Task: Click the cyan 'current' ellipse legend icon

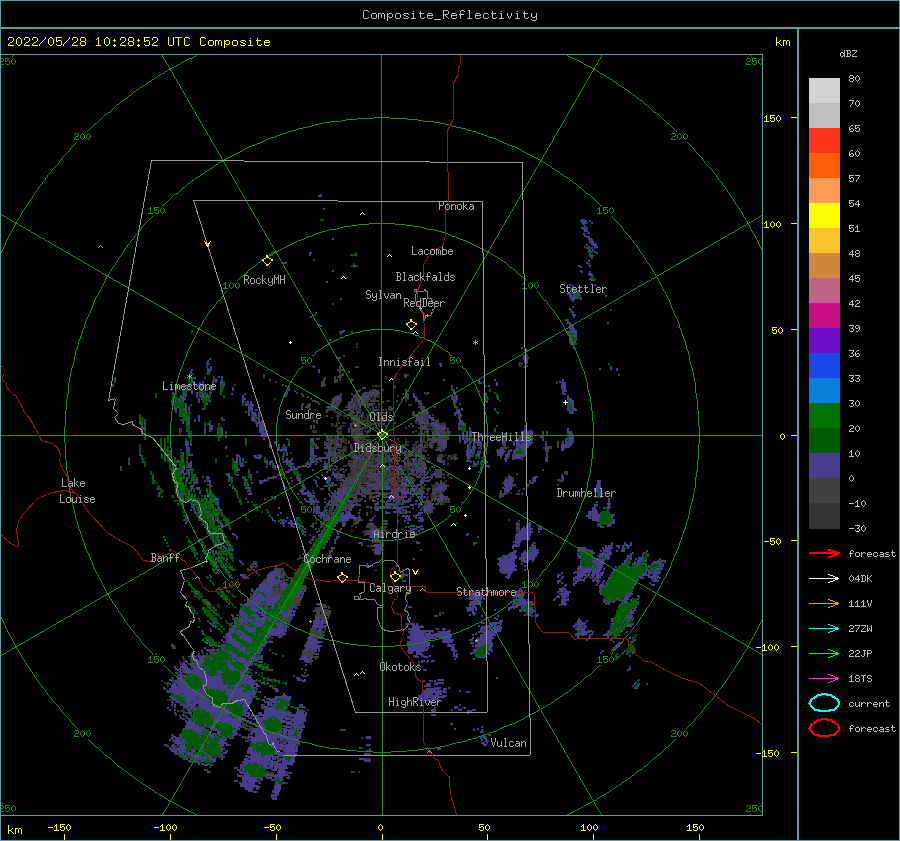Action: click(824, 703)
